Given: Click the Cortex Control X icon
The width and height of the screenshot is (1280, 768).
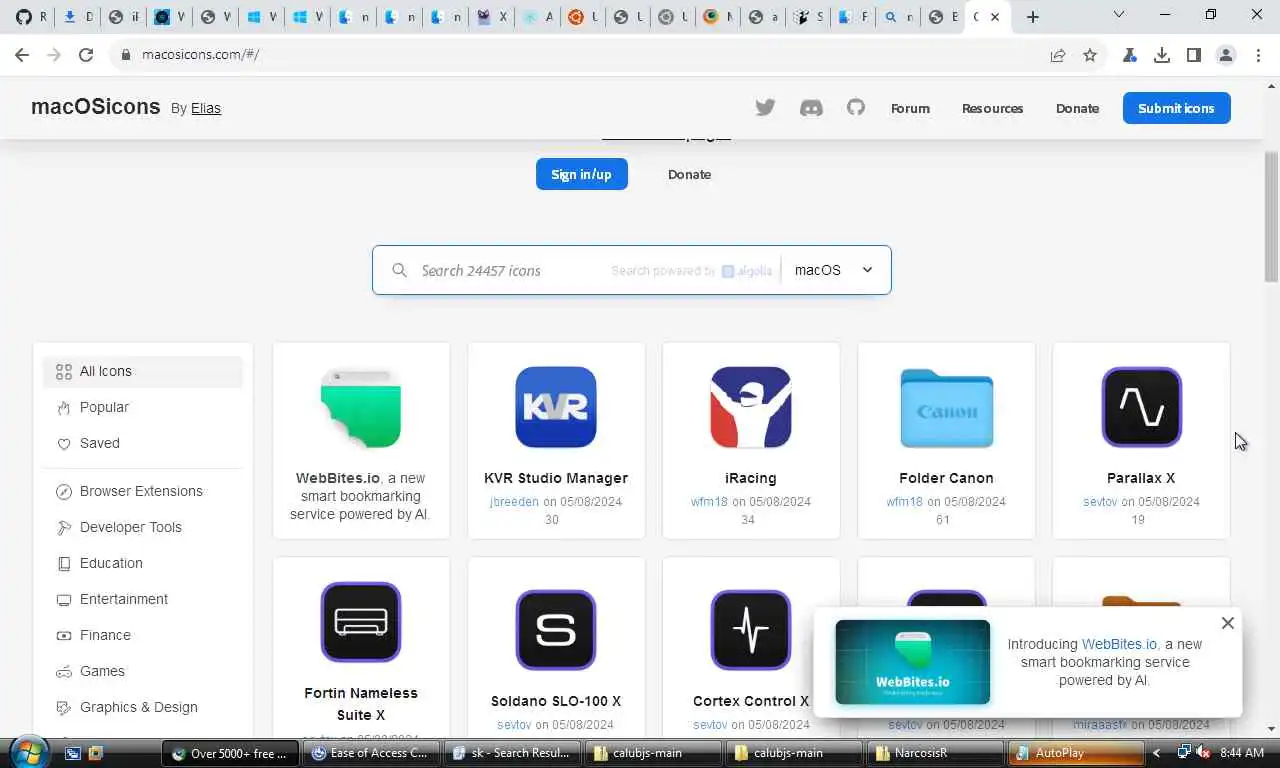Looking at the screenshot, I should click(751, 629).
